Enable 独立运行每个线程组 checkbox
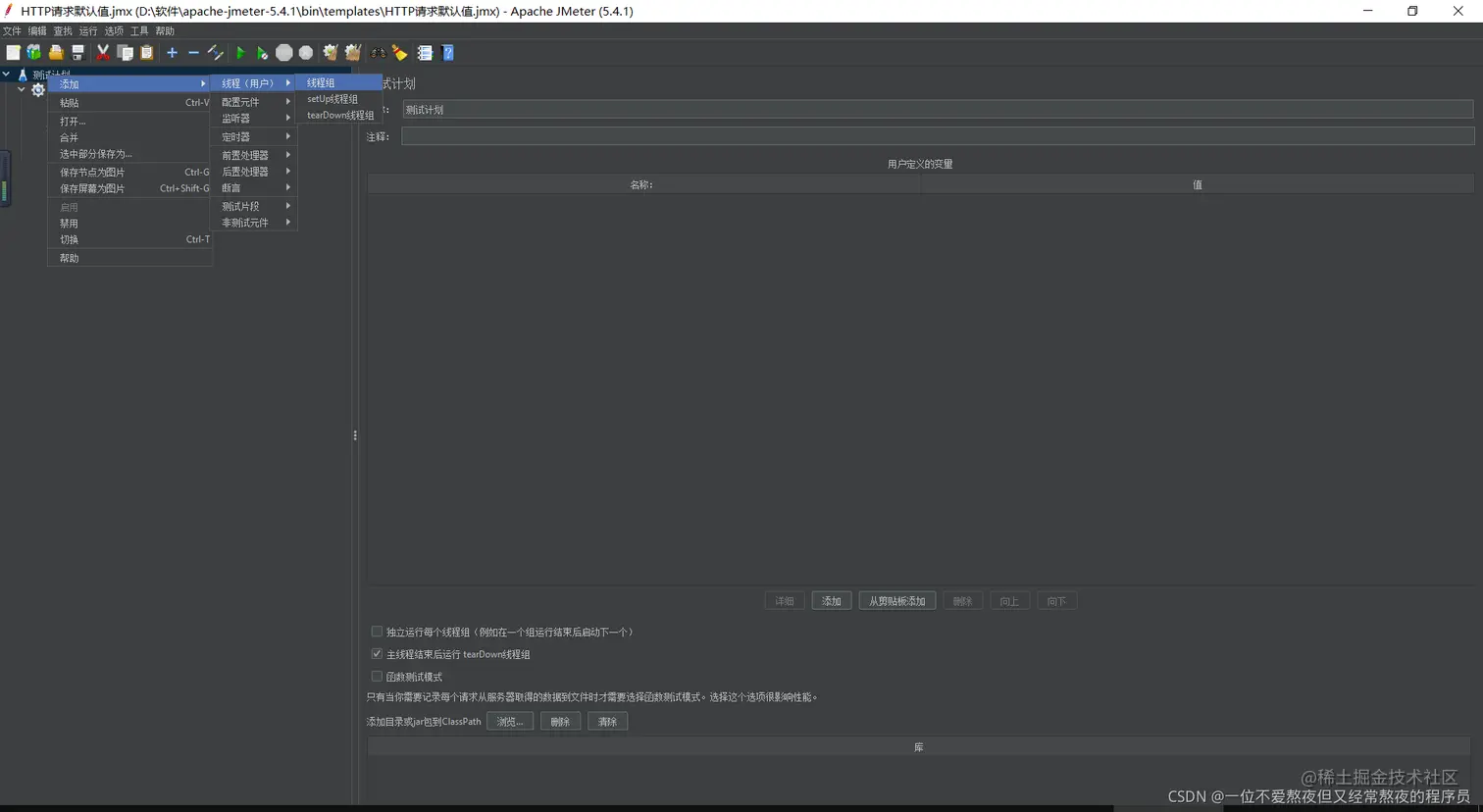Viewport: 1483px width, 812px height. [377, 632]
